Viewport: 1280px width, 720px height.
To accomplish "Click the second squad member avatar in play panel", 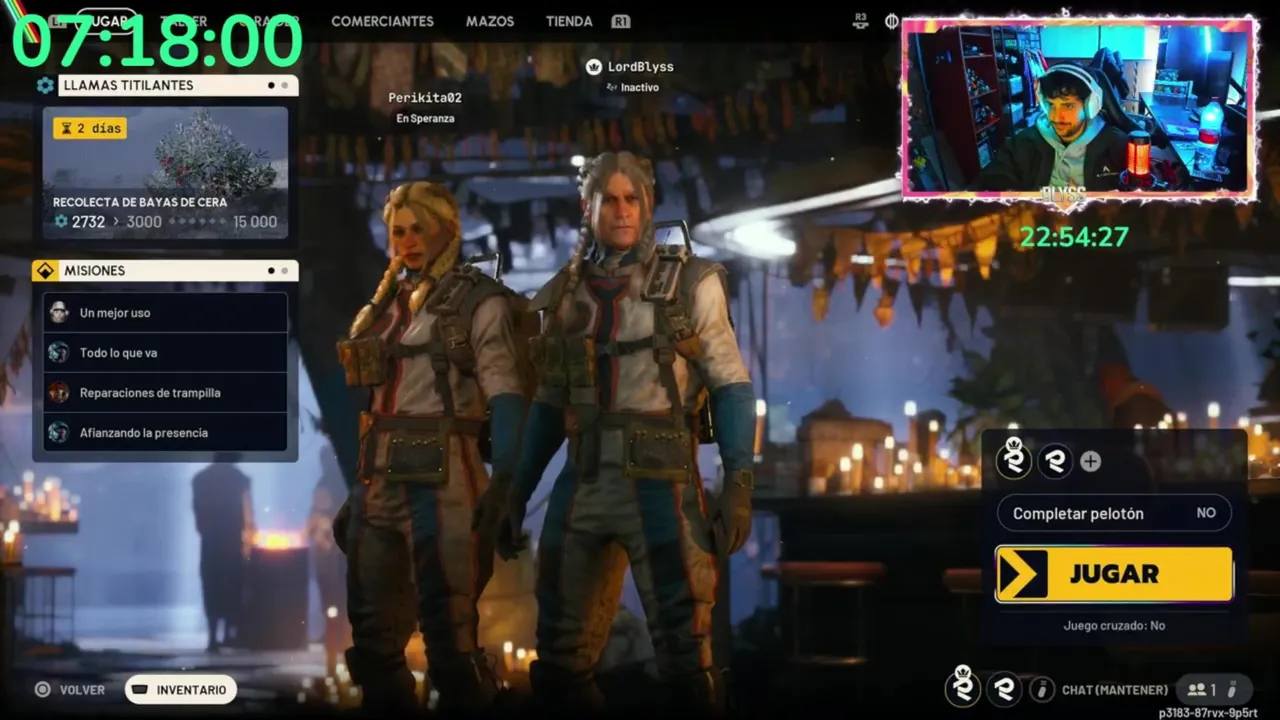I will coord(1054,461).
